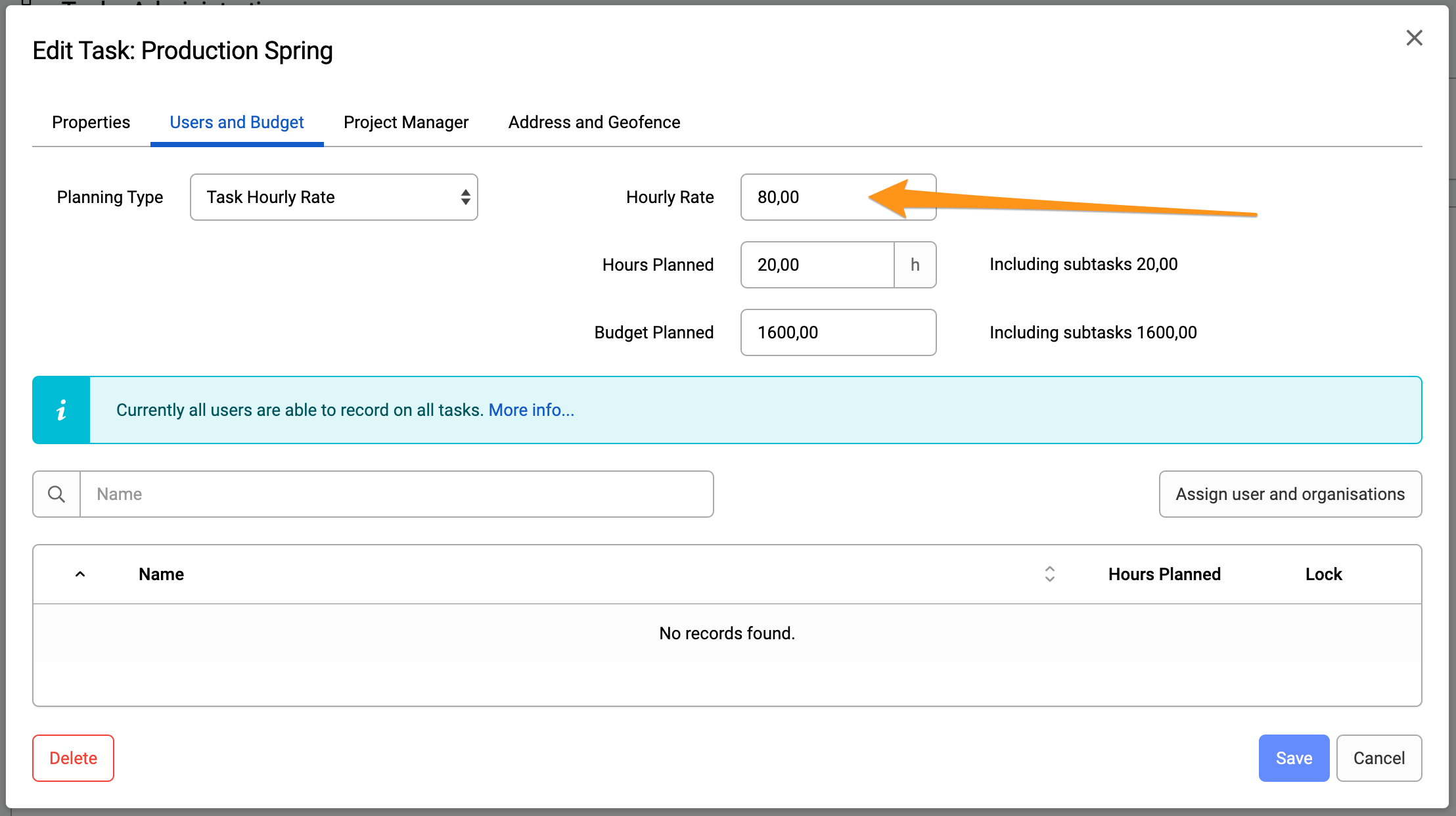Click the Lock column header

click(1323, 574)
